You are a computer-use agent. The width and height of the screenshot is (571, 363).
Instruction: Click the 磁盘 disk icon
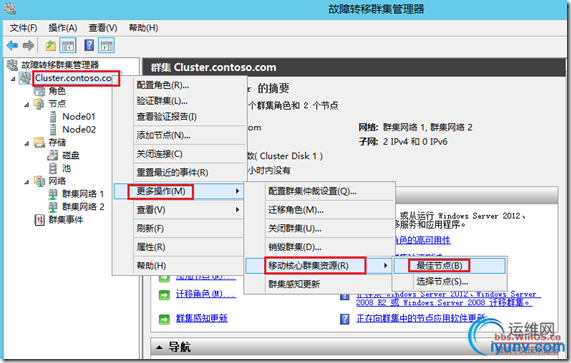point(52,155)
